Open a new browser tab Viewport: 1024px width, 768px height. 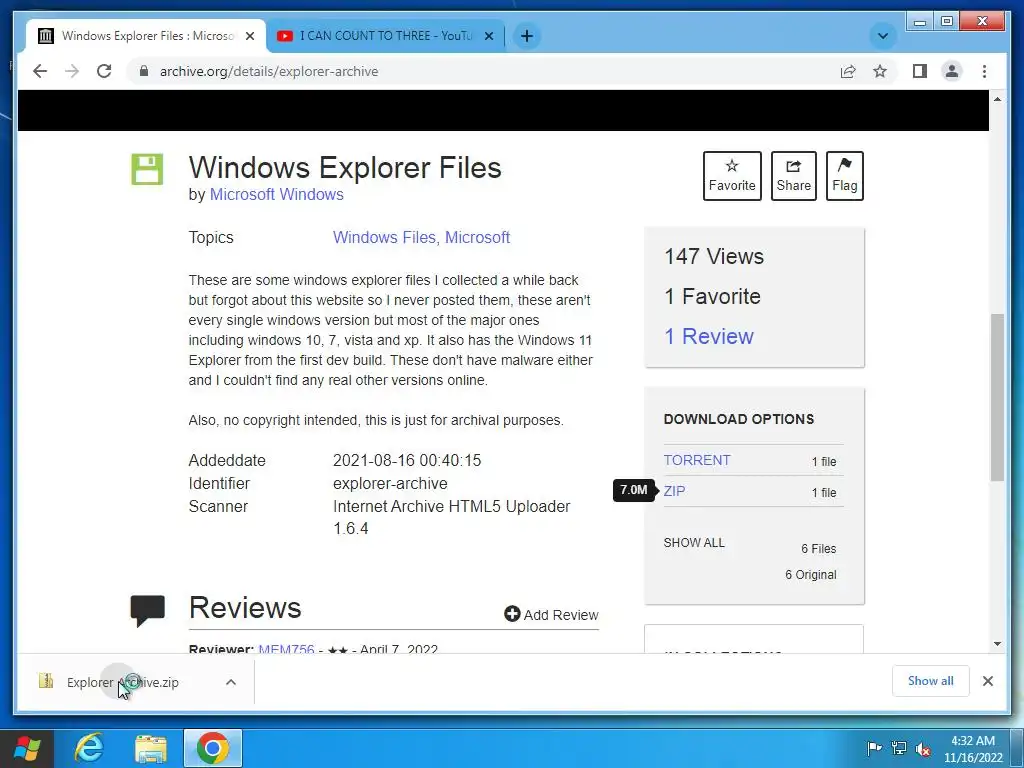point(527,36)
